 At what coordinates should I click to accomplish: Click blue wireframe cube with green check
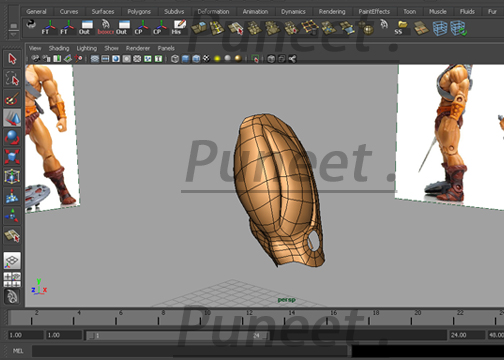[459, 28]
